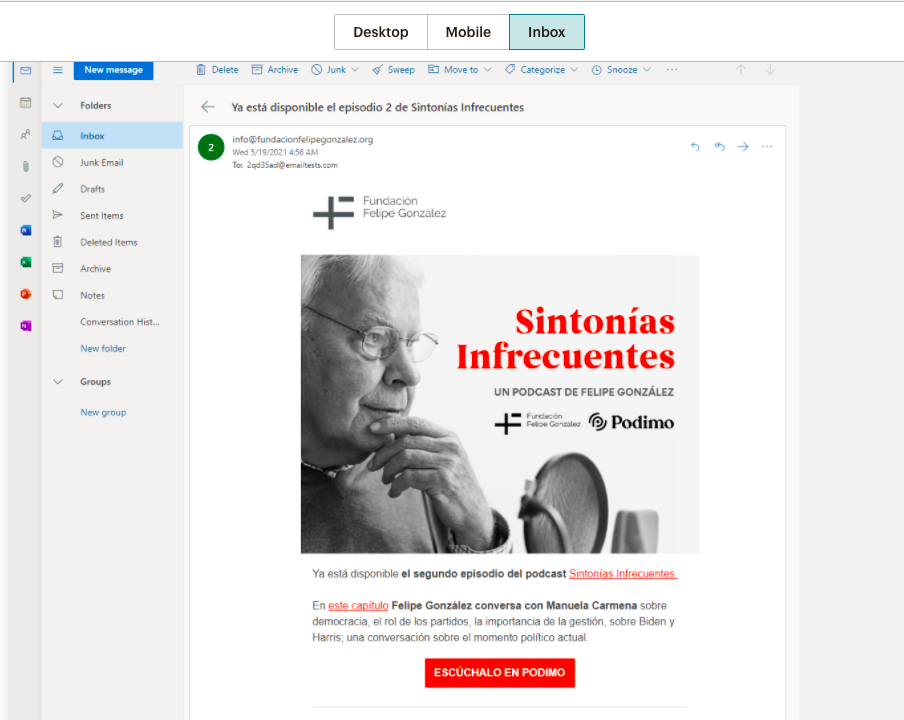Forward this email using the arrow icon
The height and width of the screenshot is (720, 904).
[743, 147]
